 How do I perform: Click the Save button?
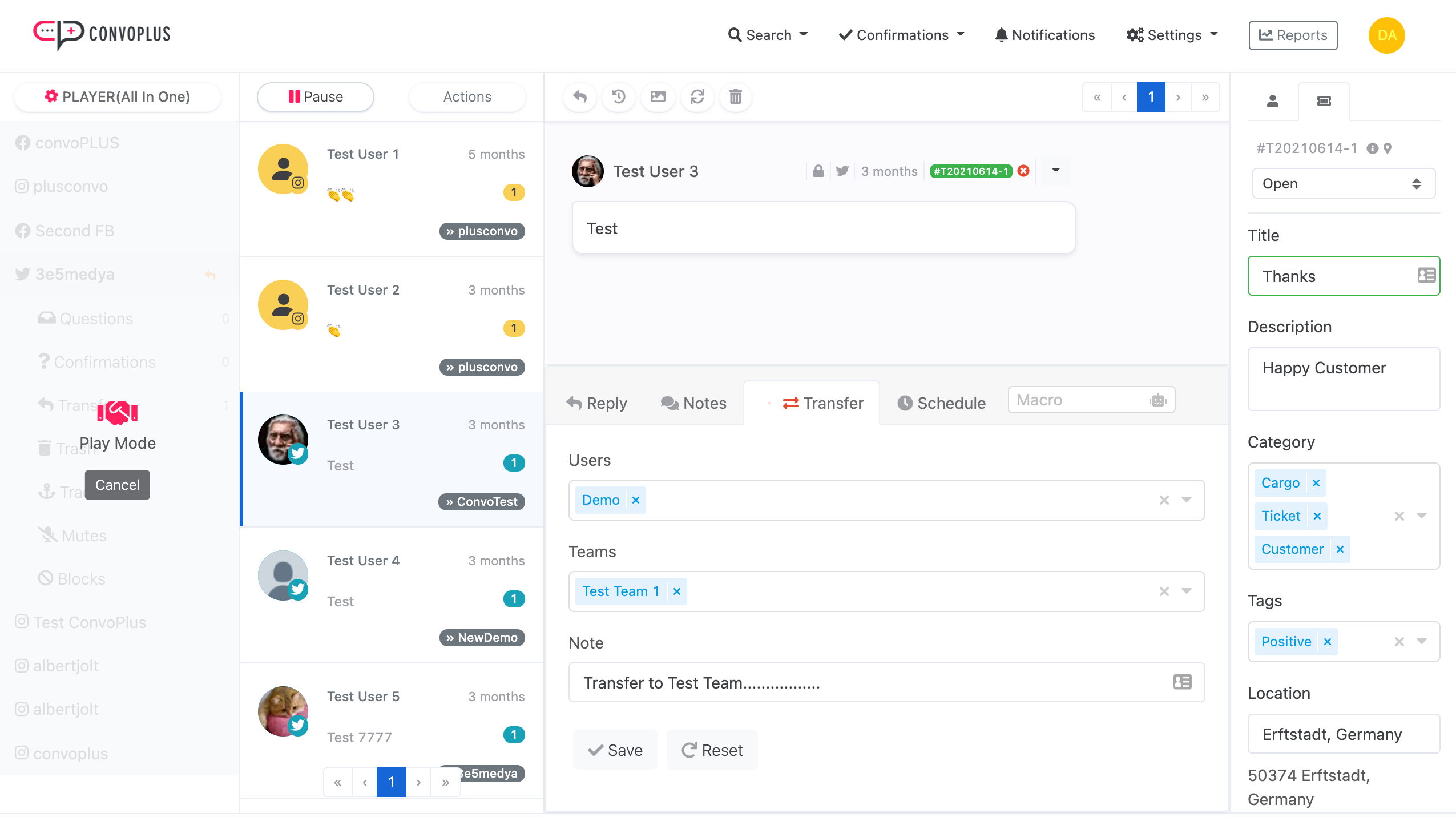tap(615, 750)
